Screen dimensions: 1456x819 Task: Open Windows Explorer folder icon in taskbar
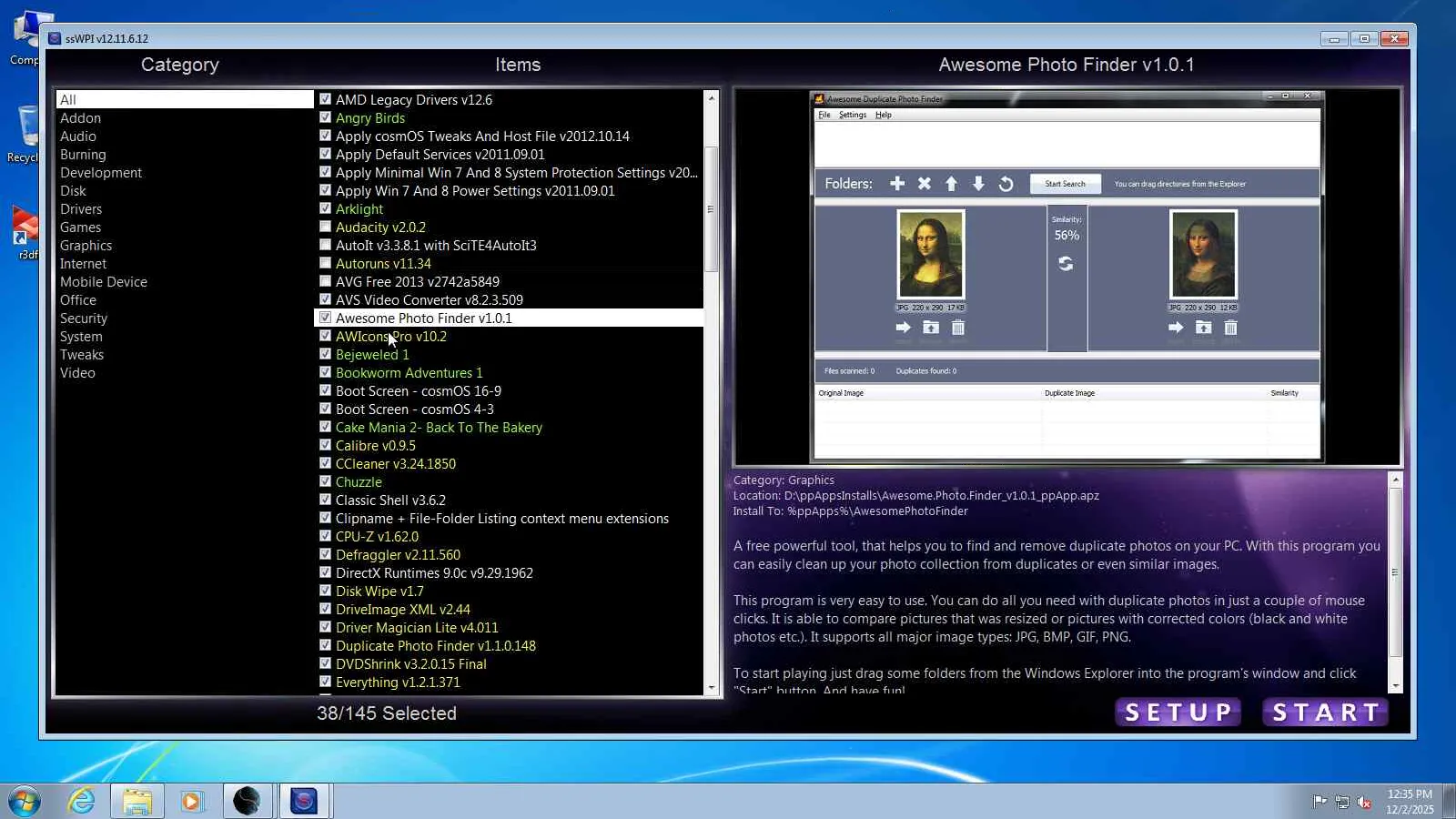click(x=137, y=801)
